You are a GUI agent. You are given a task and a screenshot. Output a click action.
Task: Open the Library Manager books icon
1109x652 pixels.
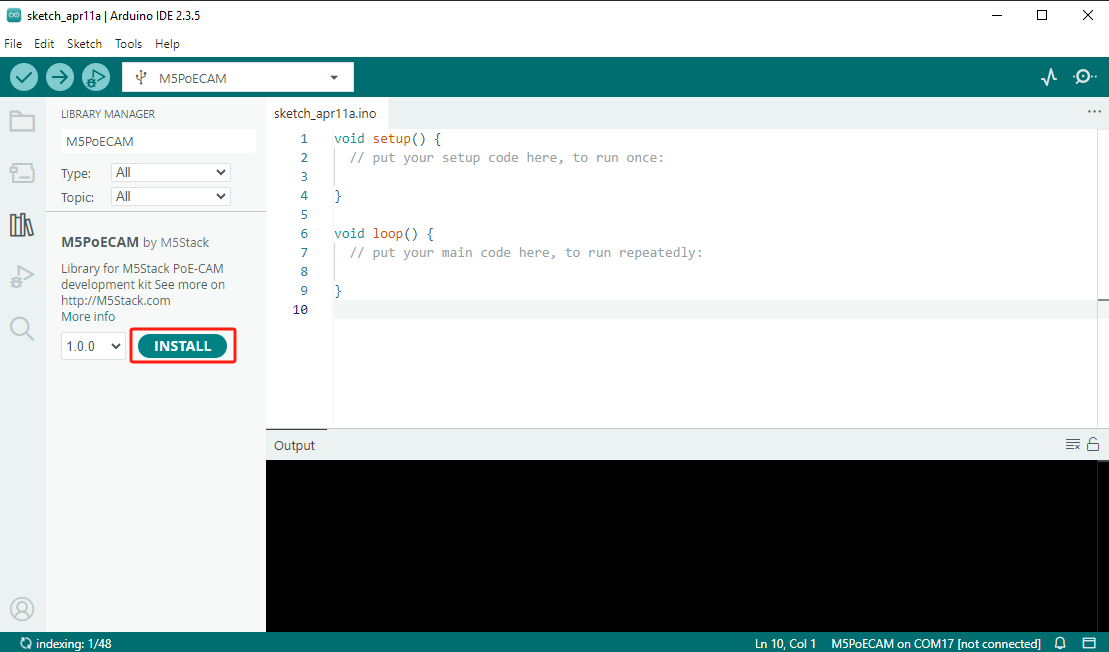point(22,225)
